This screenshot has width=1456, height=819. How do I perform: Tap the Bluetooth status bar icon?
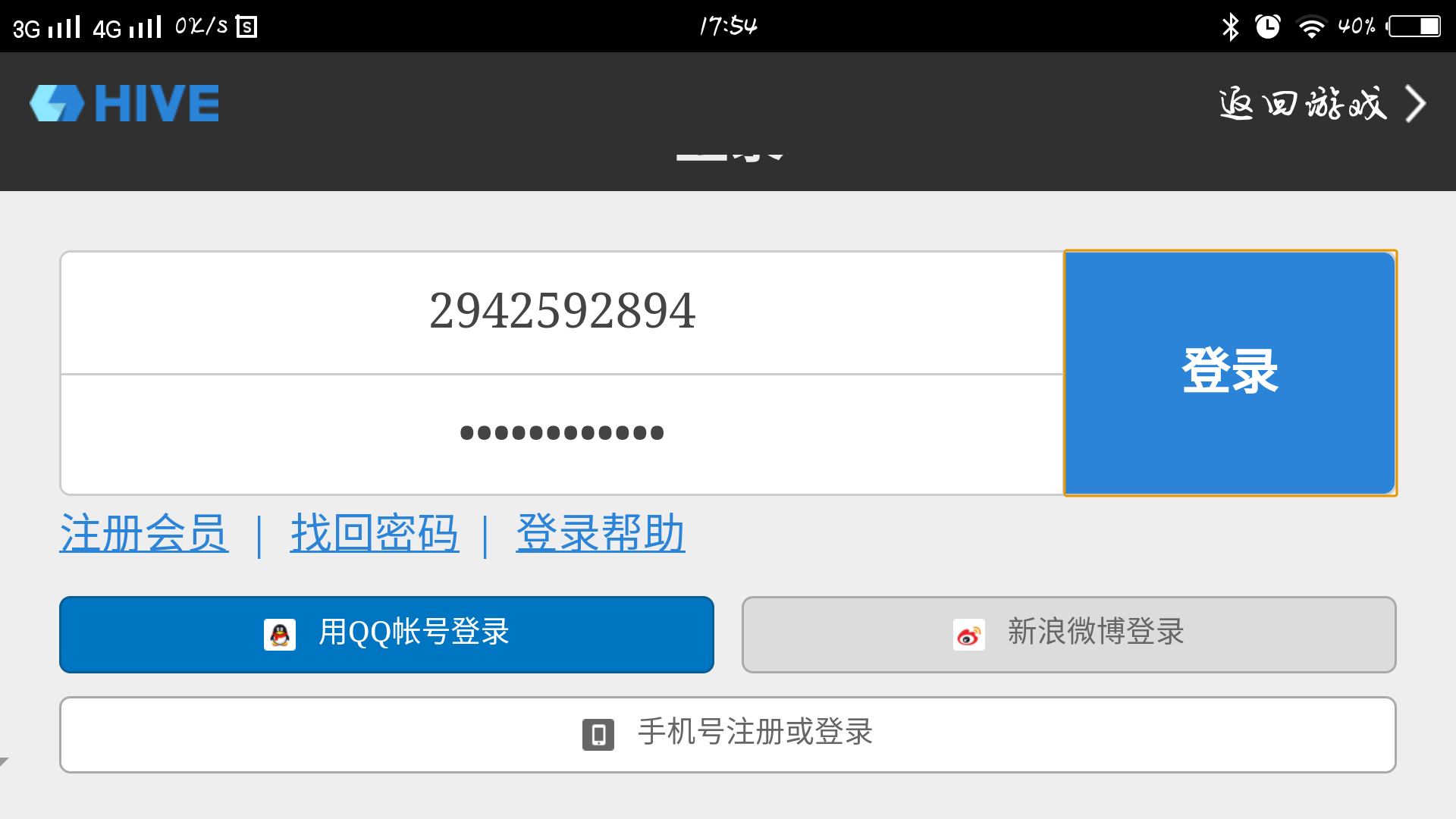coord(1230,27)
